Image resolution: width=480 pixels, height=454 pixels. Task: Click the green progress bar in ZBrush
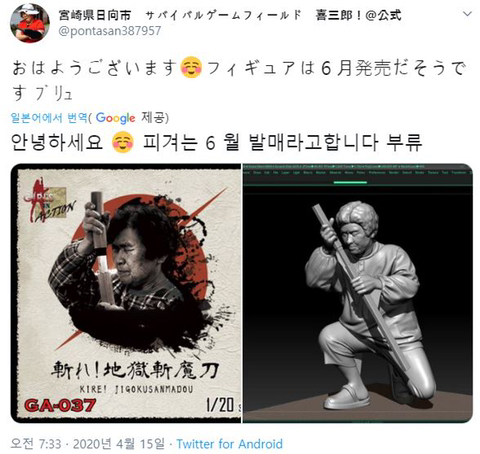point(350,183)
